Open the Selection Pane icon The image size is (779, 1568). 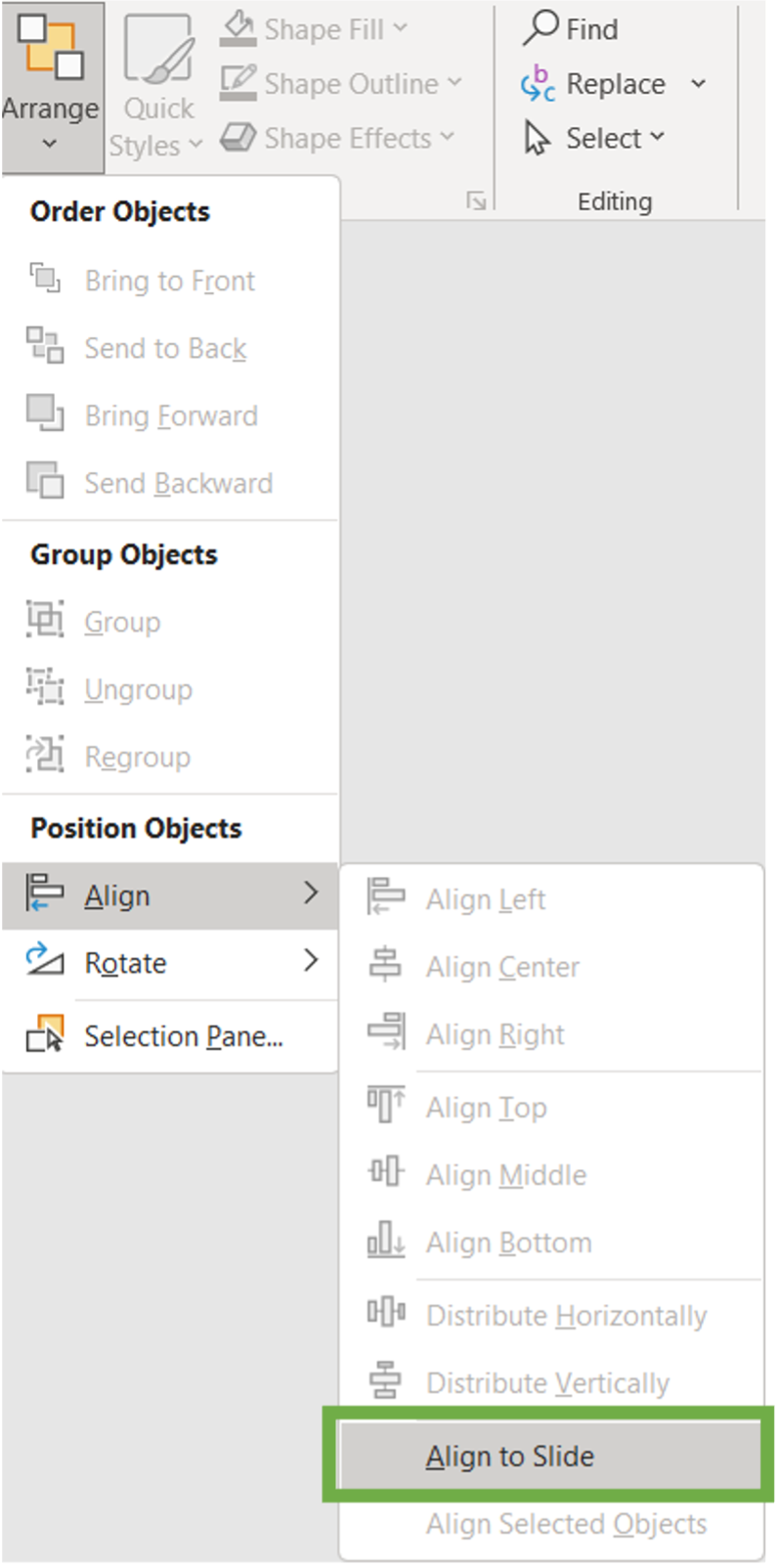[x=45, y=1033]
